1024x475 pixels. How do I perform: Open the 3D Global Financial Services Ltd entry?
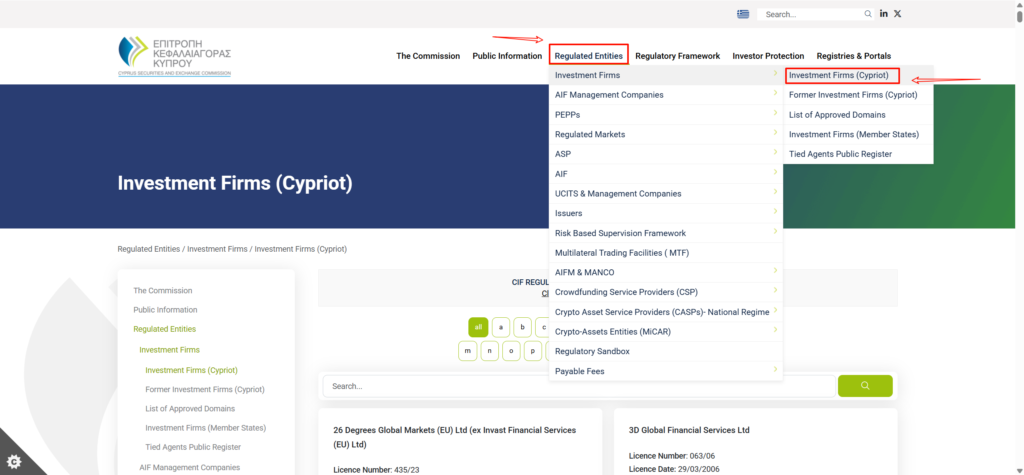click(689, 430)
